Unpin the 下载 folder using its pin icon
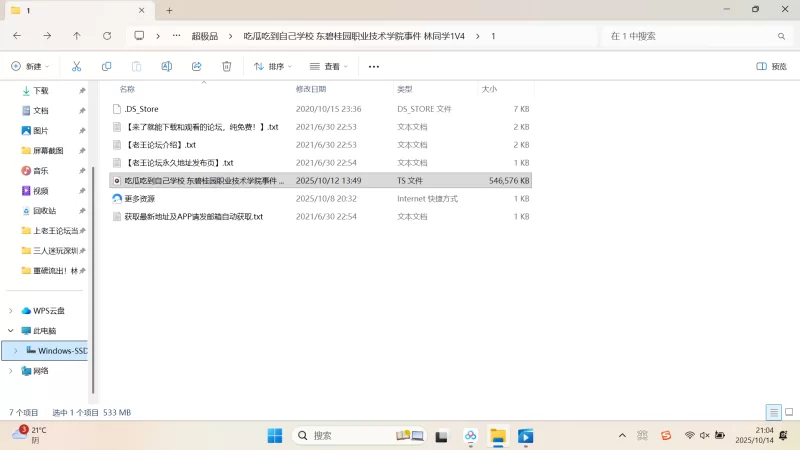 [x=82, y=90]
